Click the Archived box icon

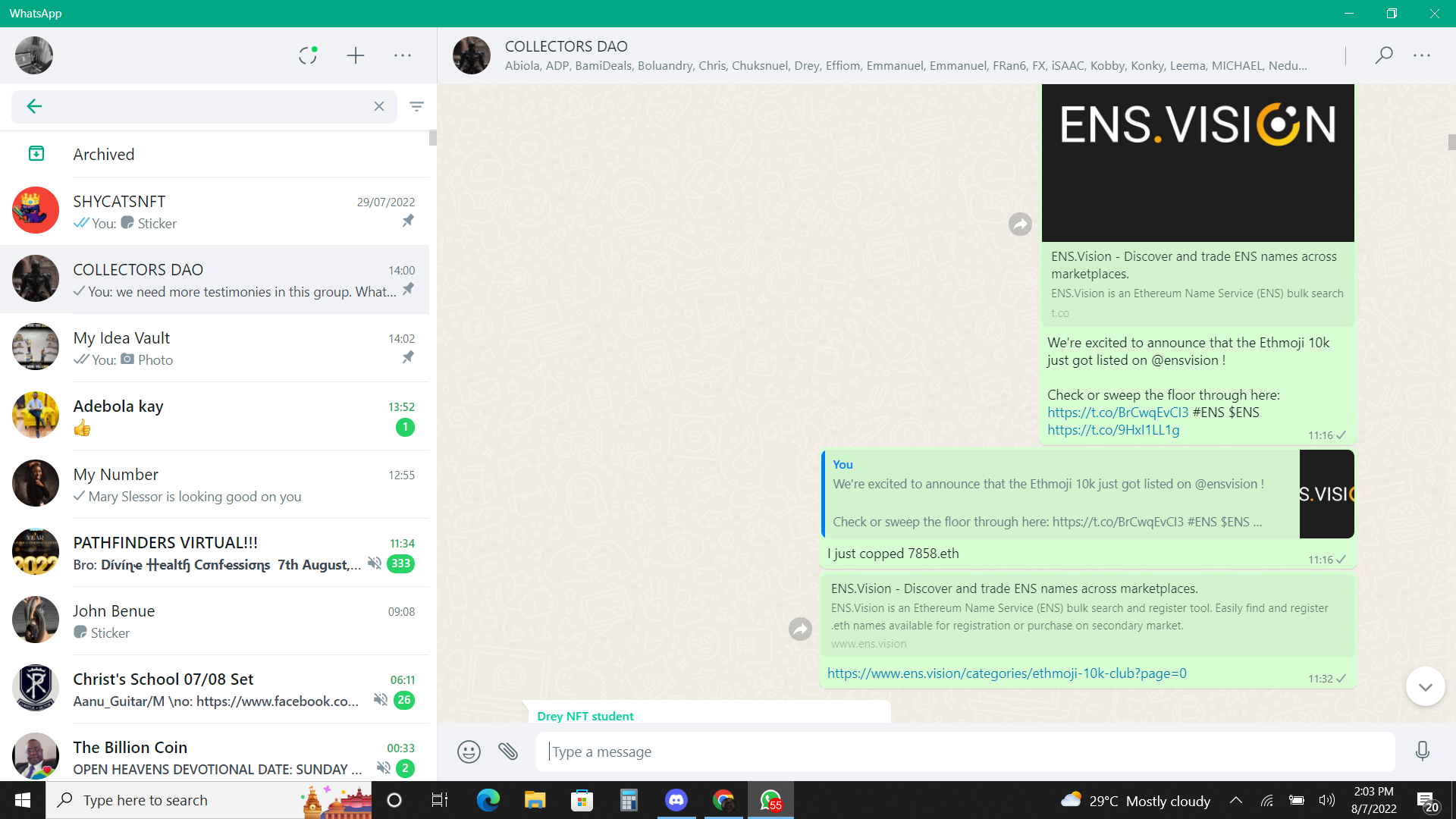[36, 154]
